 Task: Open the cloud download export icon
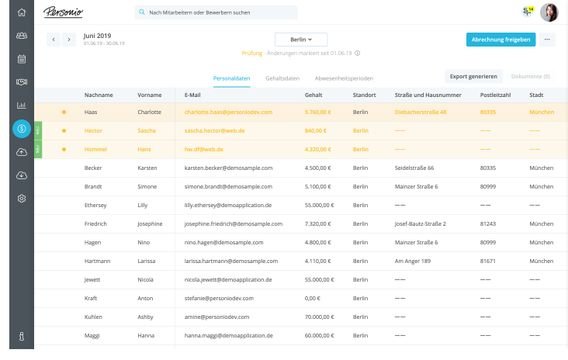22,175
